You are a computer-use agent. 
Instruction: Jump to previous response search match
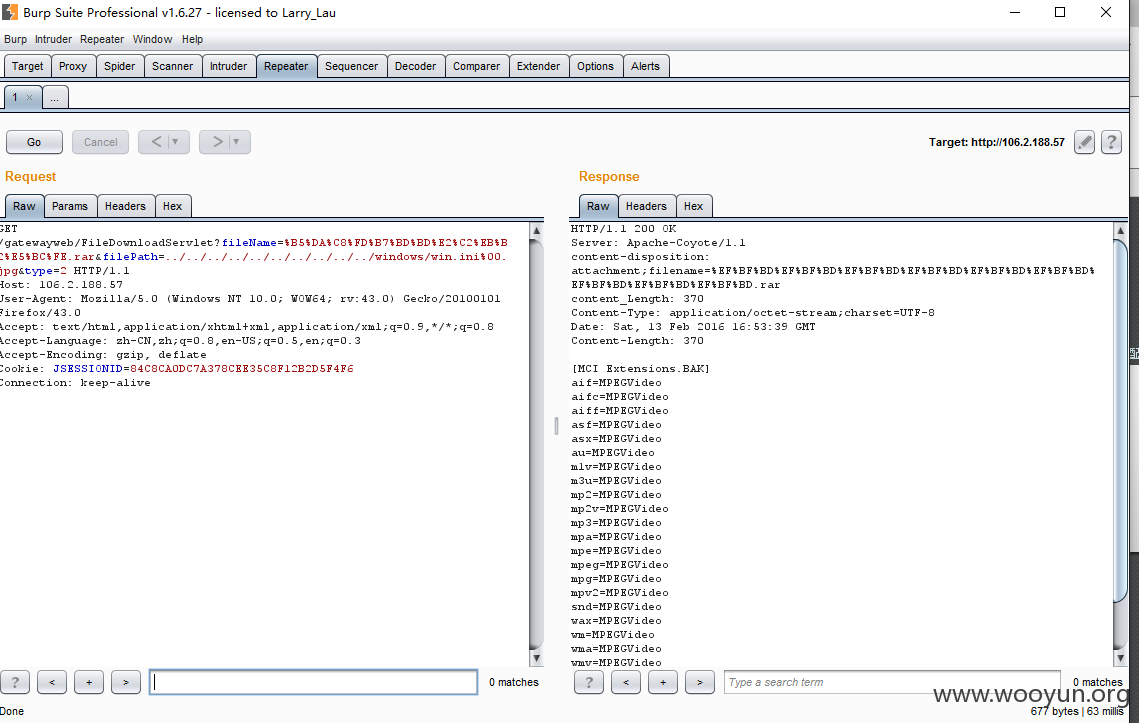pyautogui.click(x=626, y=682)
